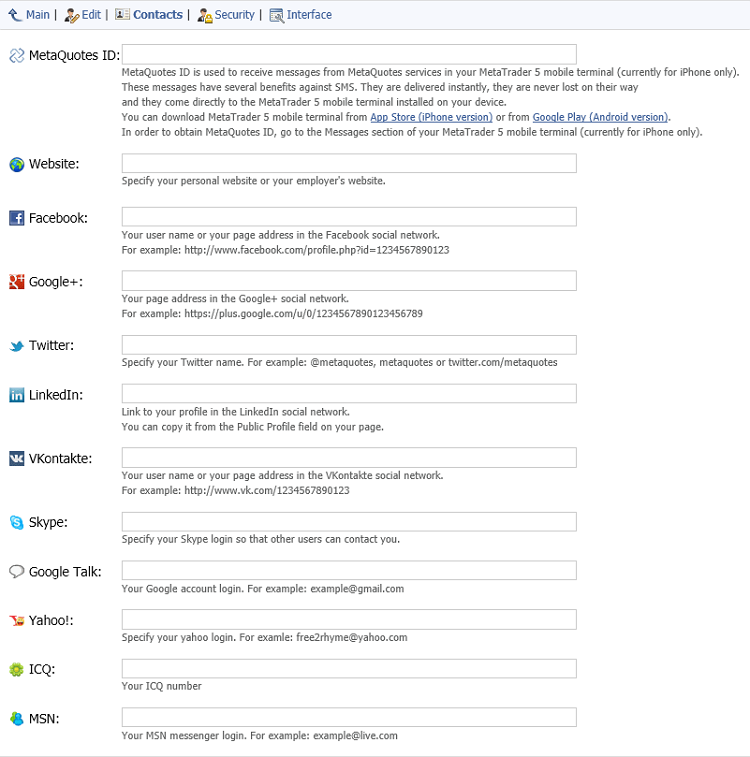Image resolution: width=750 pixels, height=757 pixels.
Task: Click the Google Talk bubble icon
Action: click(16, 572)
